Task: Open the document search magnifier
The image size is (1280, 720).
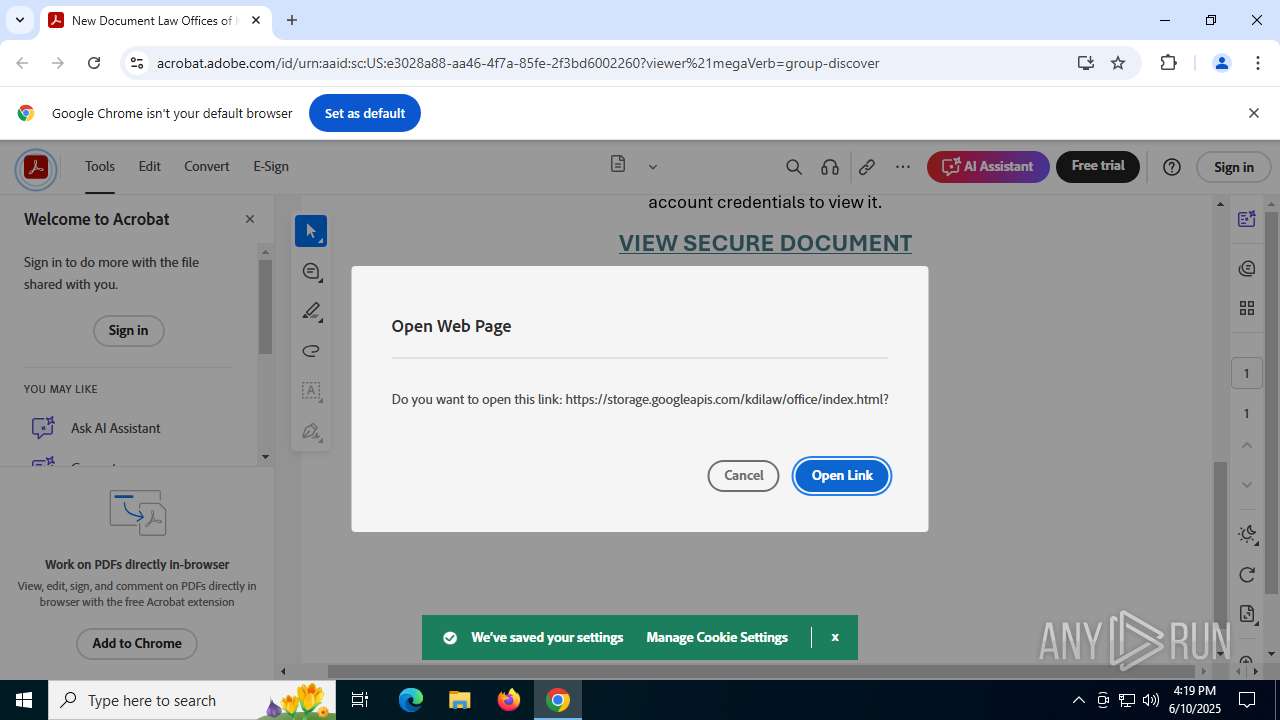Action: coord(794,167)
